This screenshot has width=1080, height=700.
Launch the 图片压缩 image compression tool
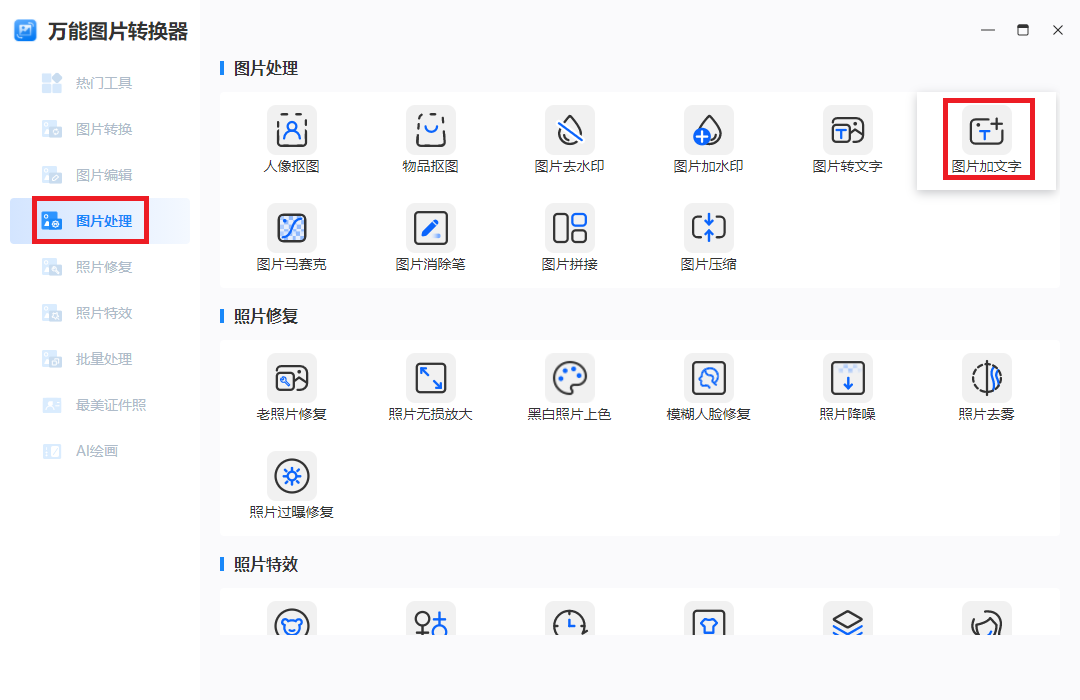pos(709,238)
